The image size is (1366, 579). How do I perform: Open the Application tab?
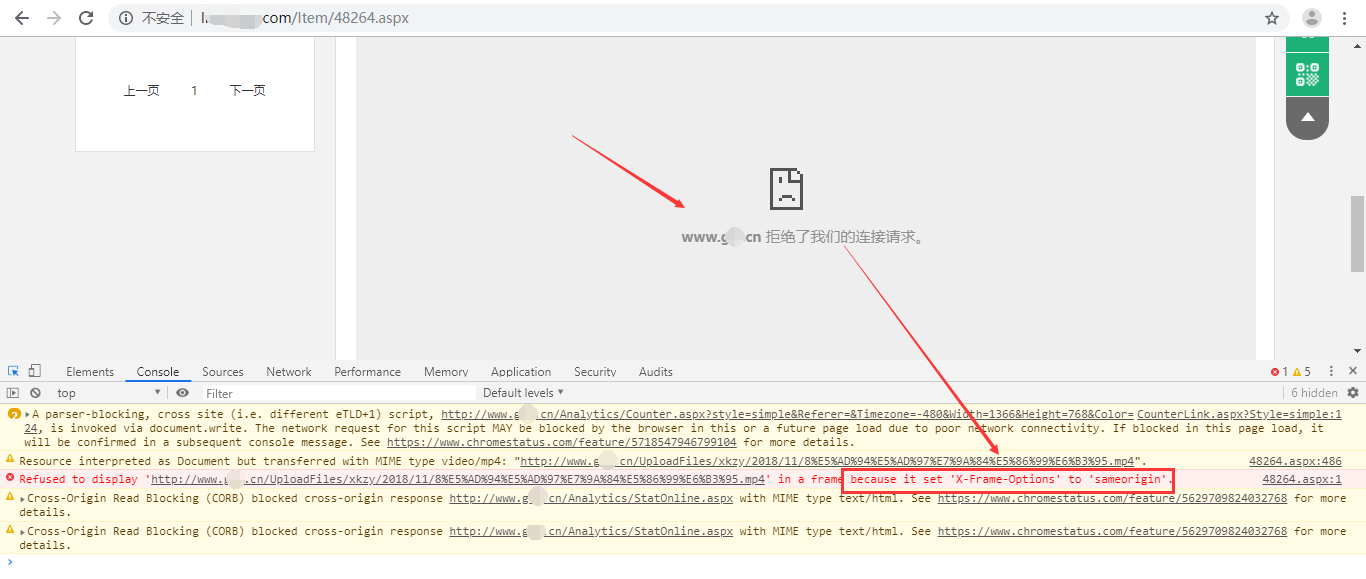[521, 372]
